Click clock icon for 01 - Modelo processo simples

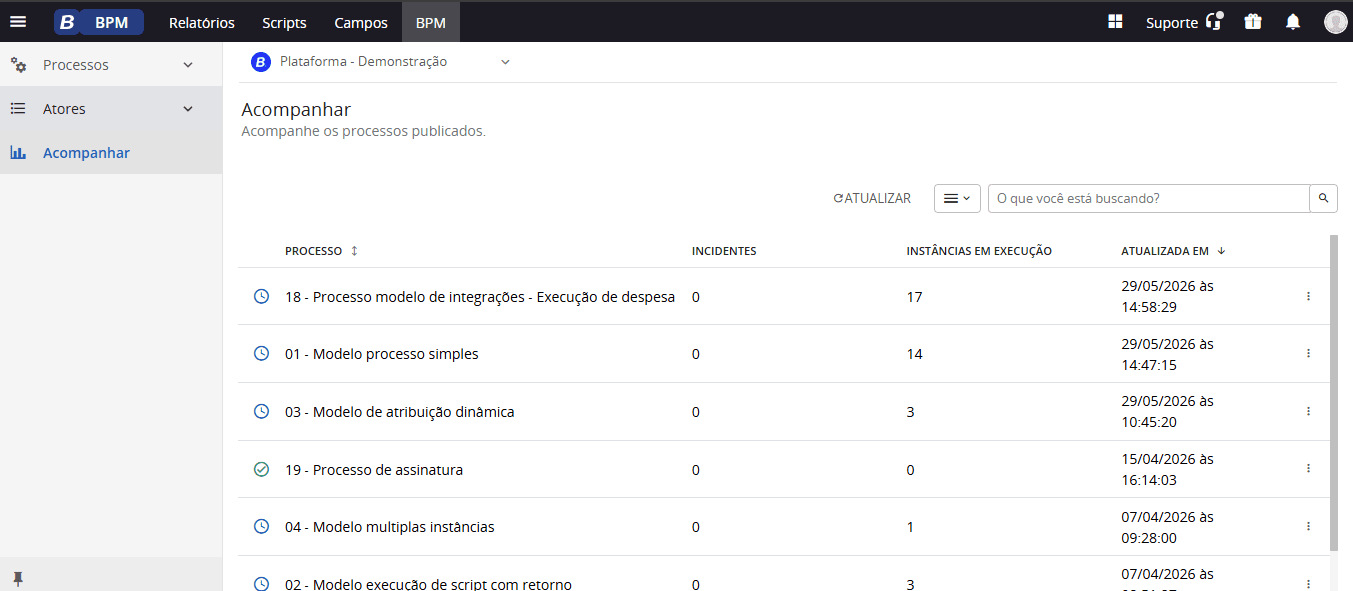261,353
